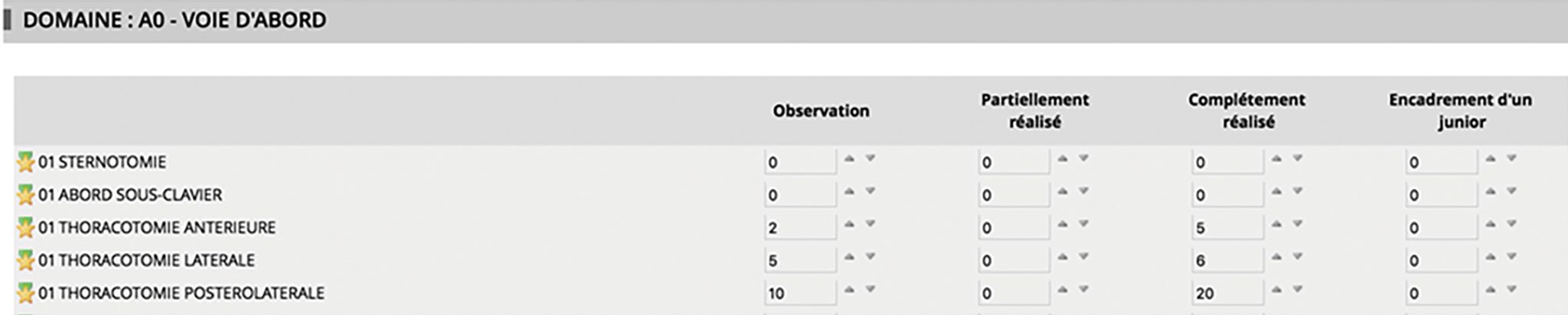Viewport: 1568px width, 315px height.
Task: Click the star icon beside THORACOTOMIE ANTERIEURE
Action: (25, 227)
